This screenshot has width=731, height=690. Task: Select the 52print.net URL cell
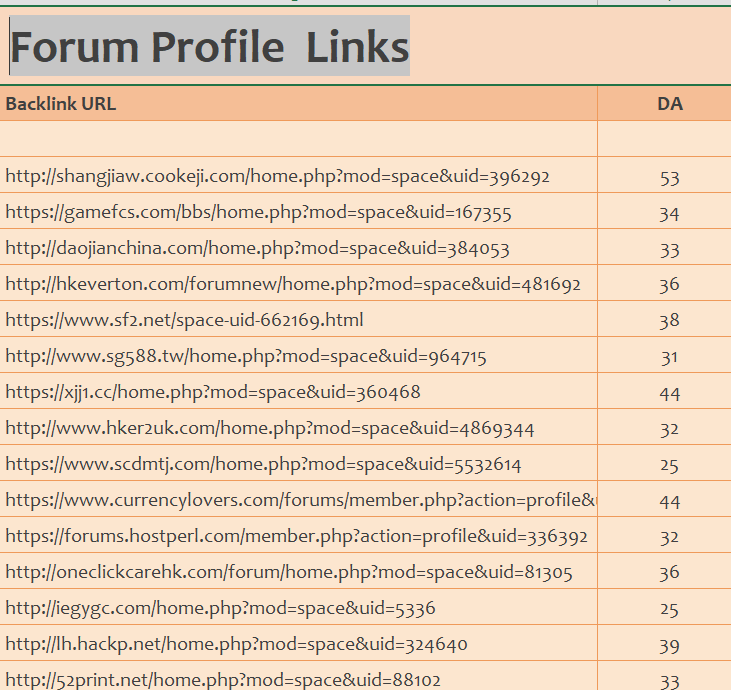coord(223,680)
